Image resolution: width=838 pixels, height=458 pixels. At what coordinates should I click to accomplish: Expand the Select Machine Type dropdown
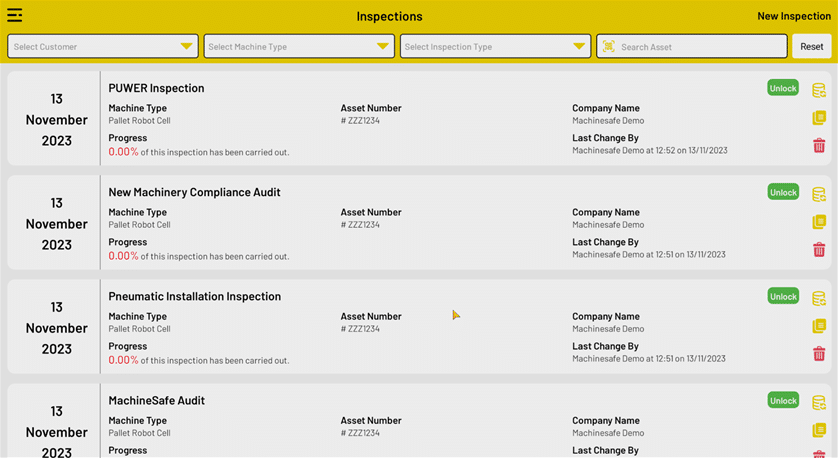tap(298, 47)
